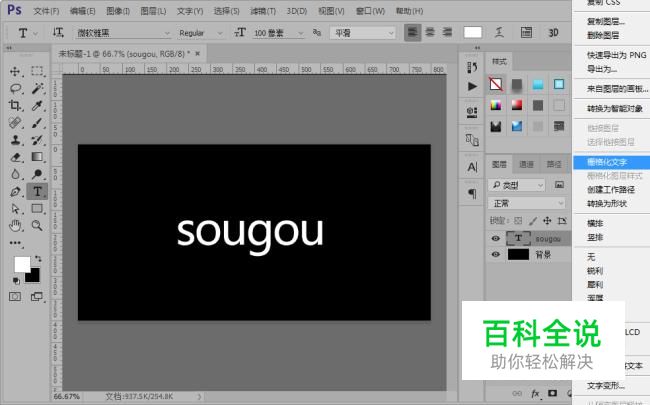
Task: Toggle visibility of the 背景 layer
Action: pyautogui.click(x=495, y=255)
